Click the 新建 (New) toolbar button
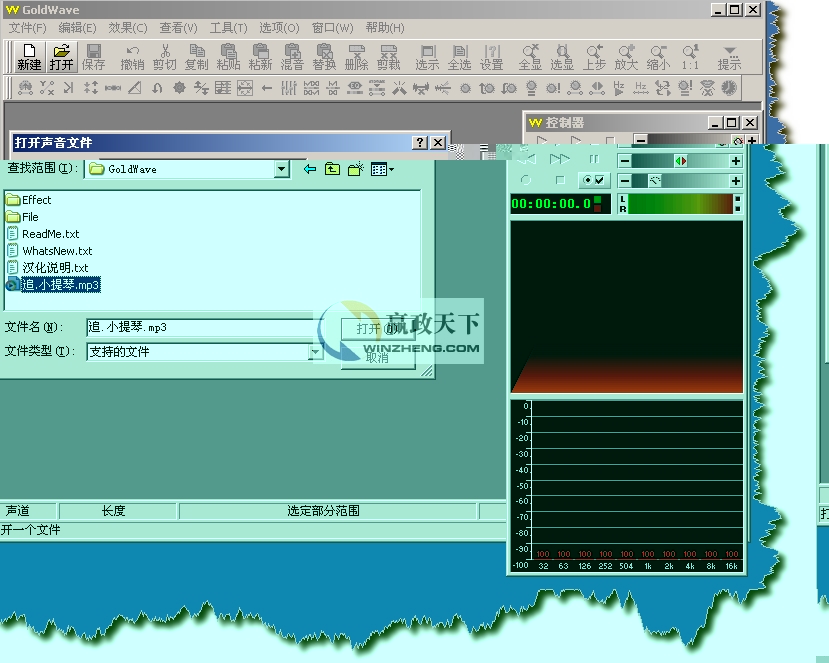Viewport: 829px width, 663px height. coord(29,57)
